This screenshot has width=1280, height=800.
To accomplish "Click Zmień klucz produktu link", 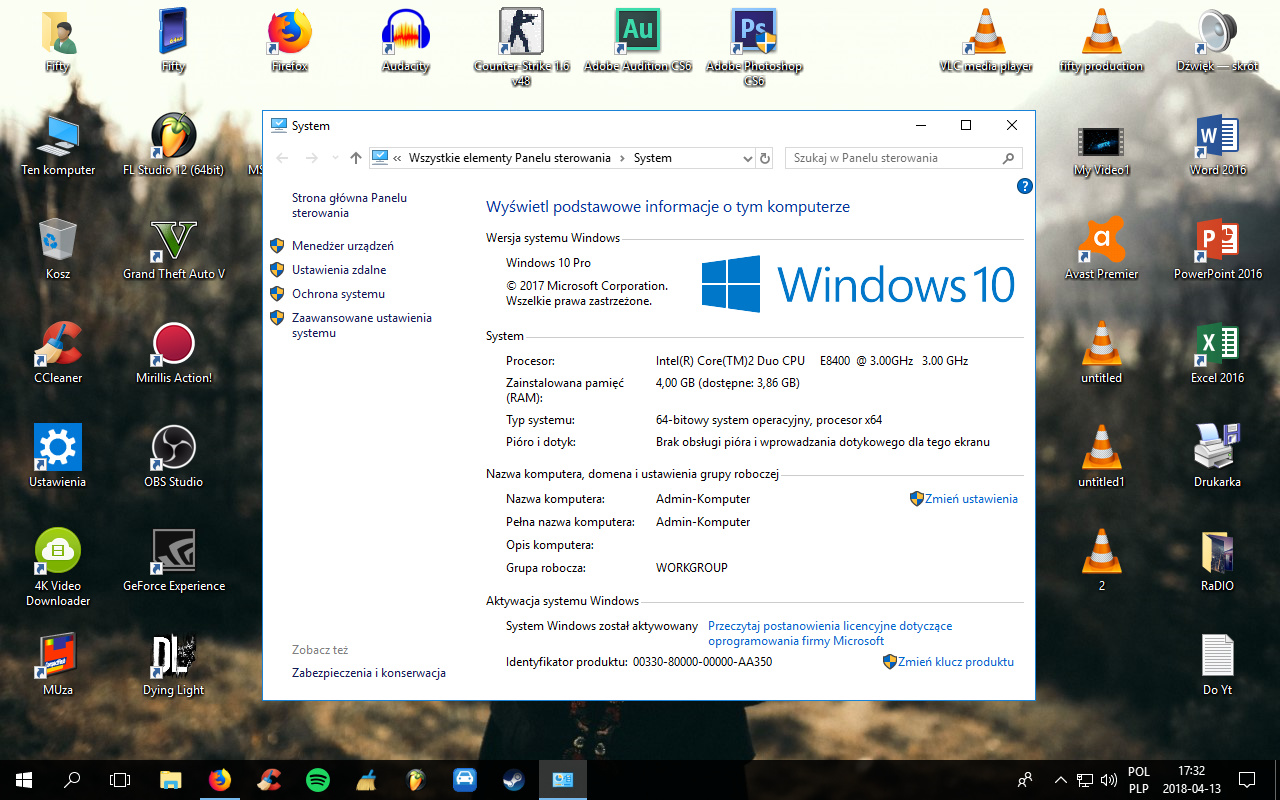I will pos(956,662).
